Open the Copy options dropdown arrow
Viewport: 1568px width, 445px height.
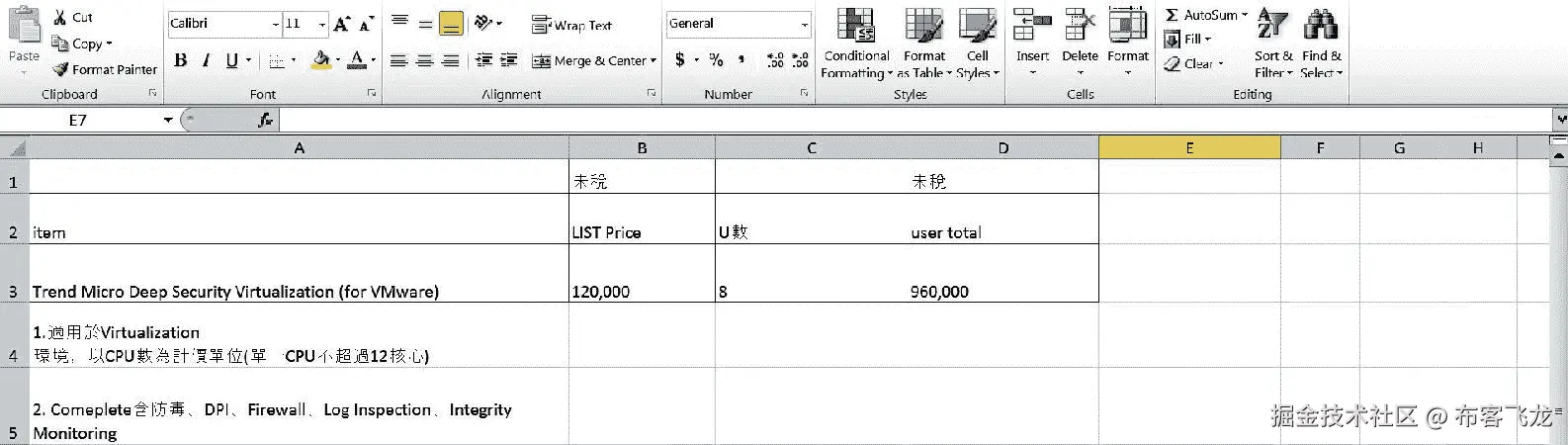click(x=109, y=44)
